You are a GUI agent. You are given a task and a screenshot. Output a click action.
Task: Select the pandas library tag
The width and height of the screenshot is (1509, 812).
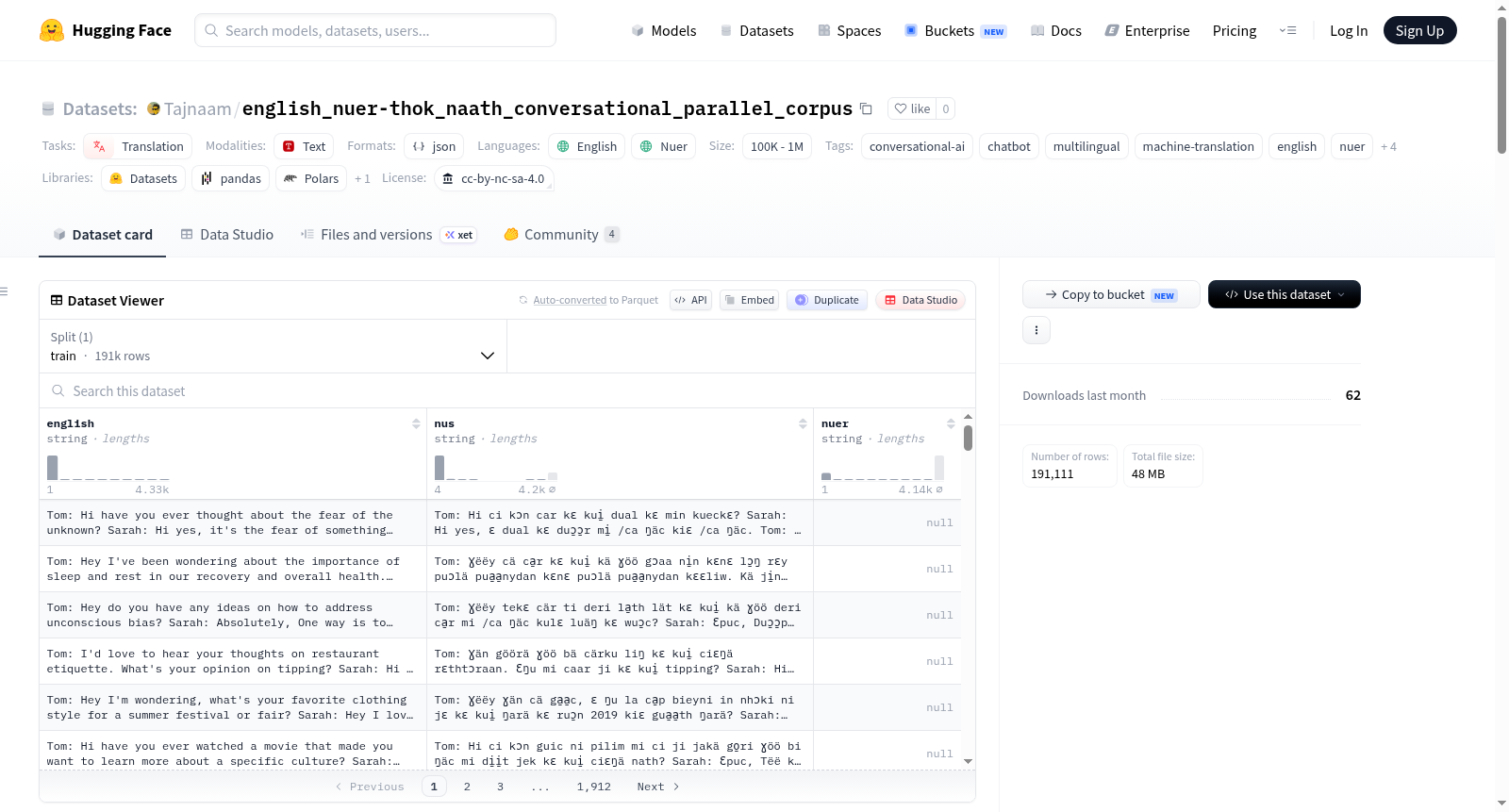[231, 178]
